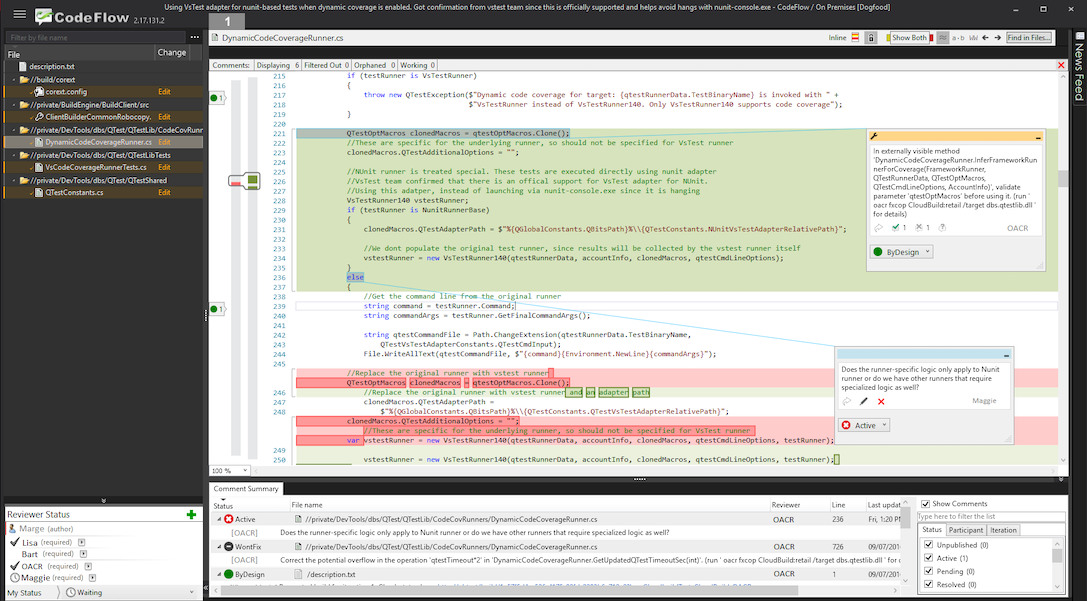1087x601 pixels.
Task: Toggle the ignore whitespace wavy icon
Action: point(943,37)
